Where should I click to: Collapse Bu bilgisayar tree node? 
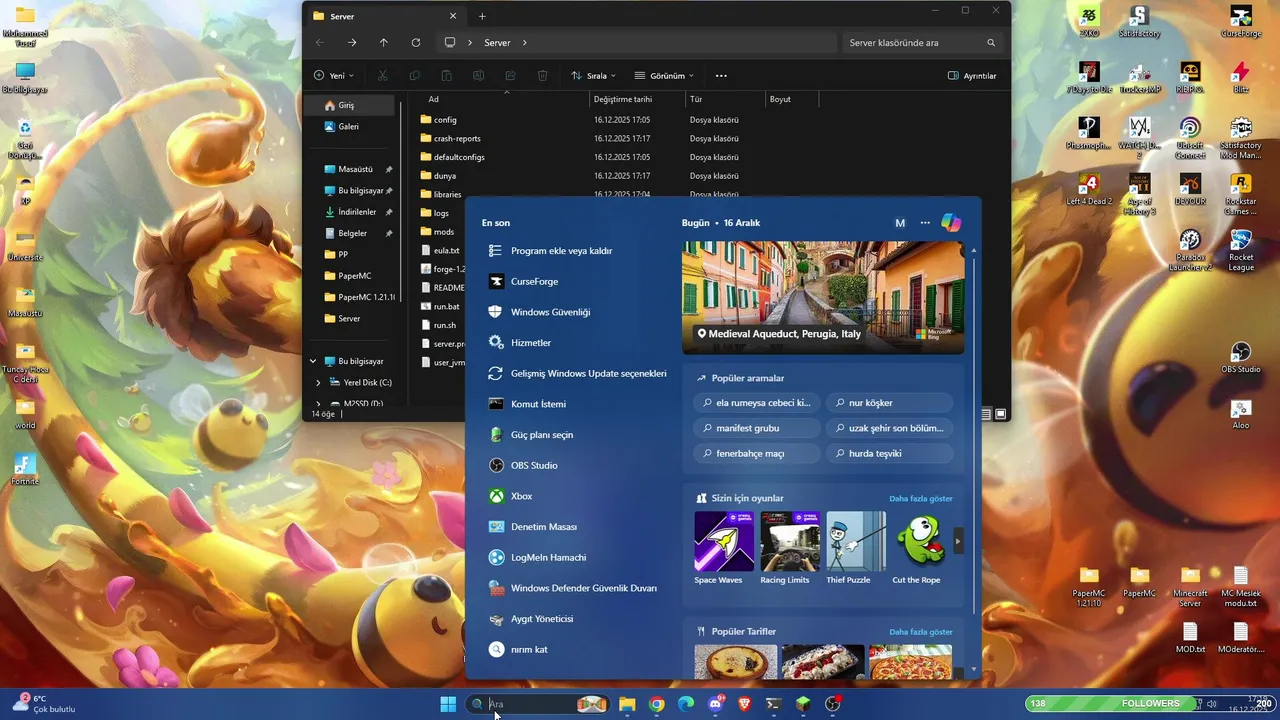[x=313, y=361]
